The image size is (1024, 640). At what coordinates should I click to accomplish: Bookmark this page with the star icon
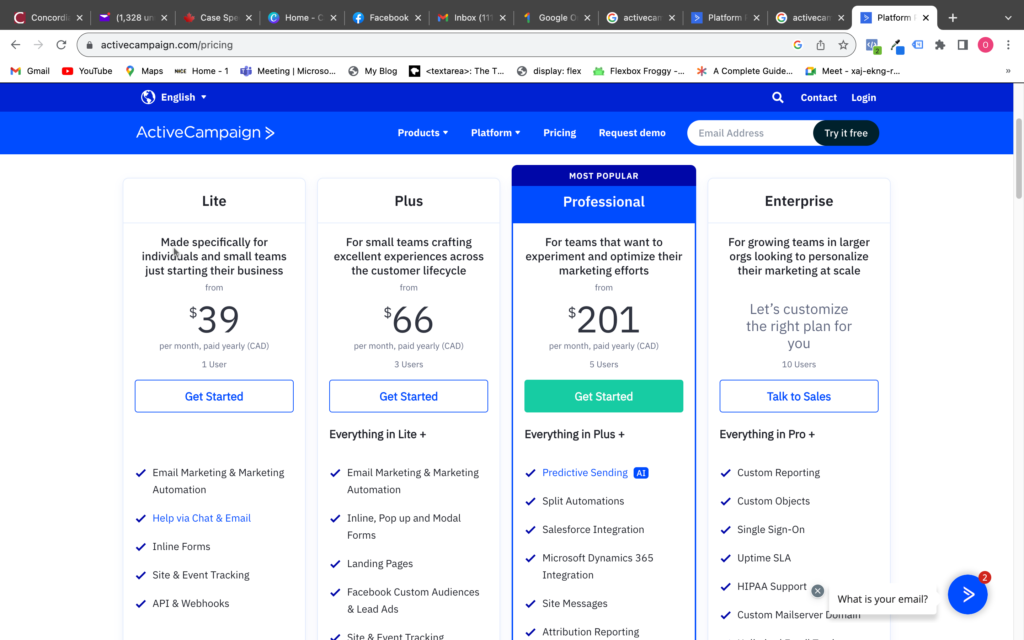[x=843, y=45]
